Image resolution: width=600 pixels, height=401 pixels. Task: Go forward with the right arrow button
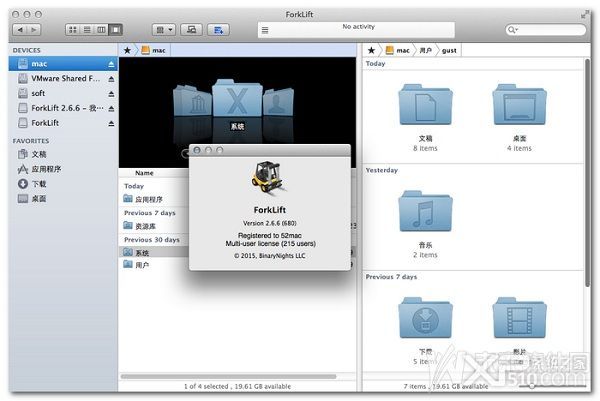coord(34,29)
